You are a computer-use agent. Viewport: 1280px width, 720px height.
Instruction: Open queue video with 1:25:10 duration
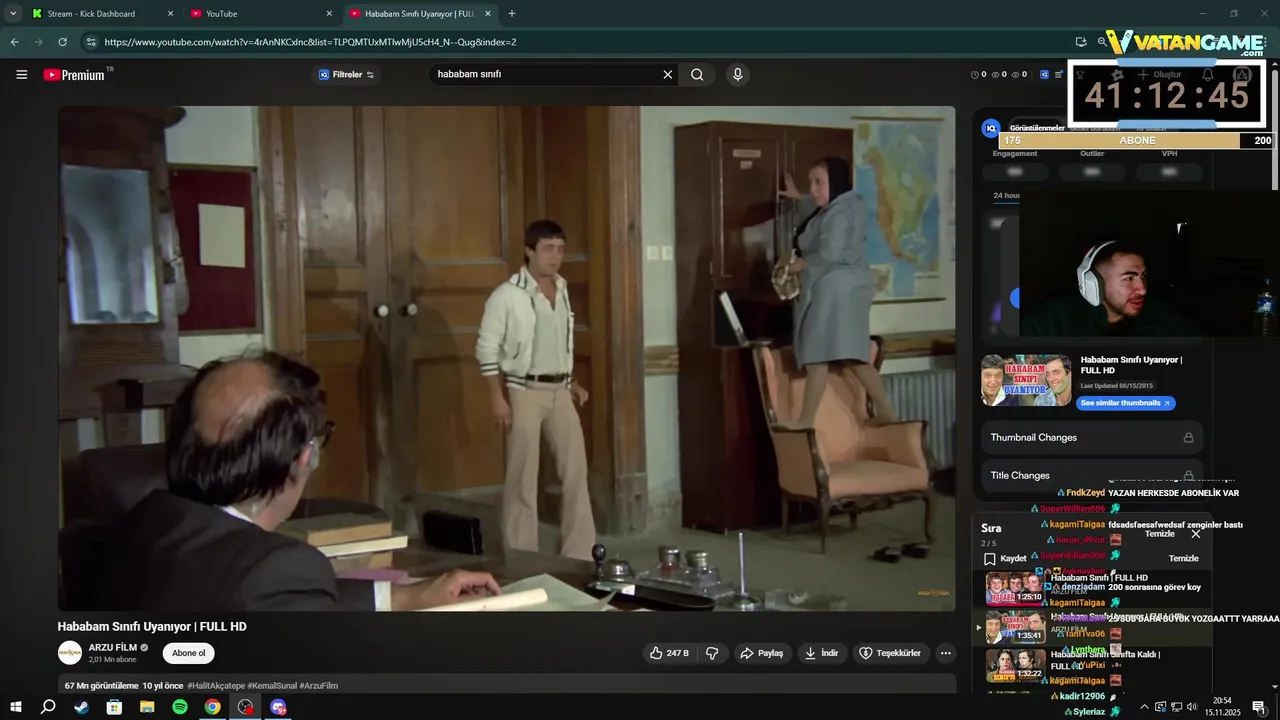tap(1015, 588)
